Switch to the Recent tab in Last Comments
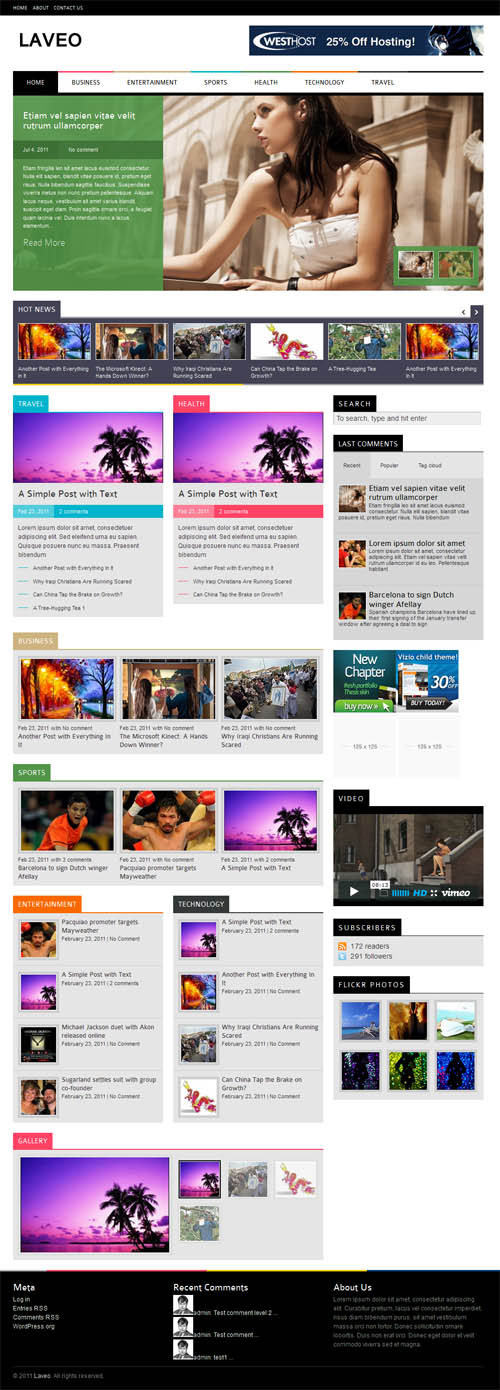This screenshot has height=1390, width=500. click(352, 465)
